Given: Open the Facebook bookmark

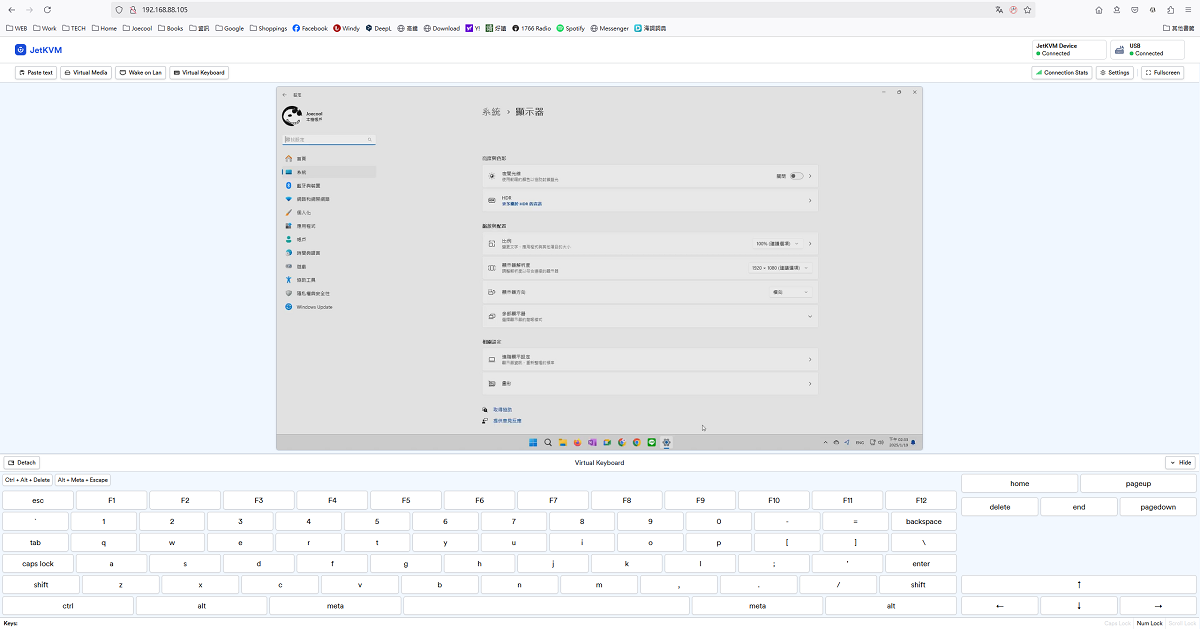Looking at the screenshot, I should 310,28.
